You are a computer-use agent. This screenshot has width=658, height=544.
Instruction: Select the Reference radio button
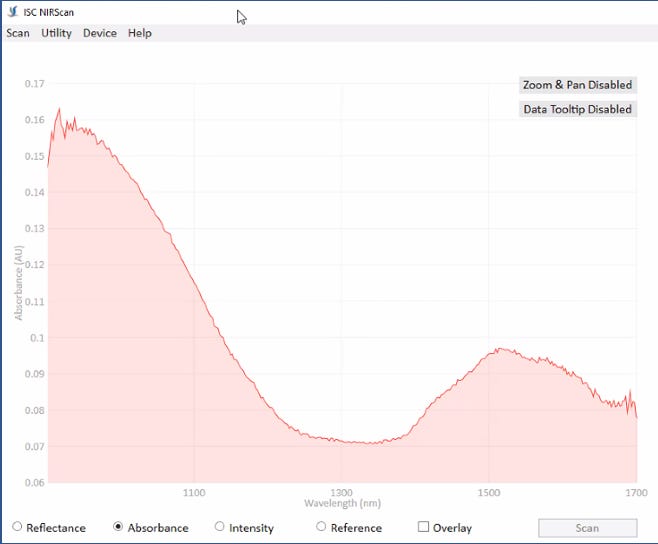(x=321, y=526)
